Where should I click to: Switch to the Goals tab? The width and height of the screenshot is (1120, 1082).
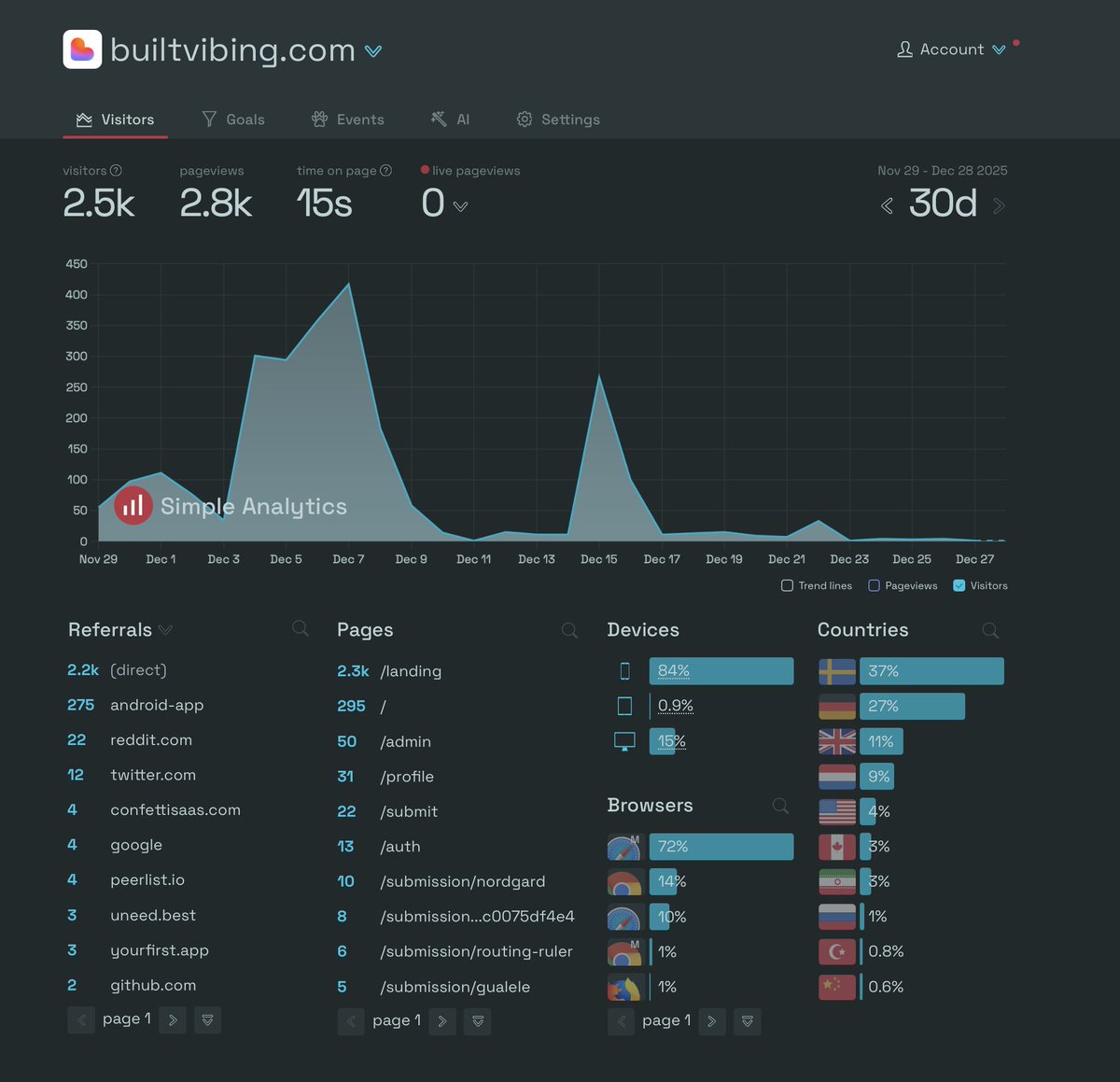(233, 119)
